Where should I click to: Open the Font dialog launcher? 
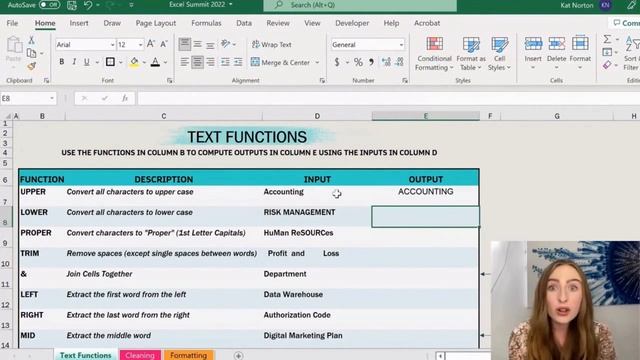click(x=169, y=81)
